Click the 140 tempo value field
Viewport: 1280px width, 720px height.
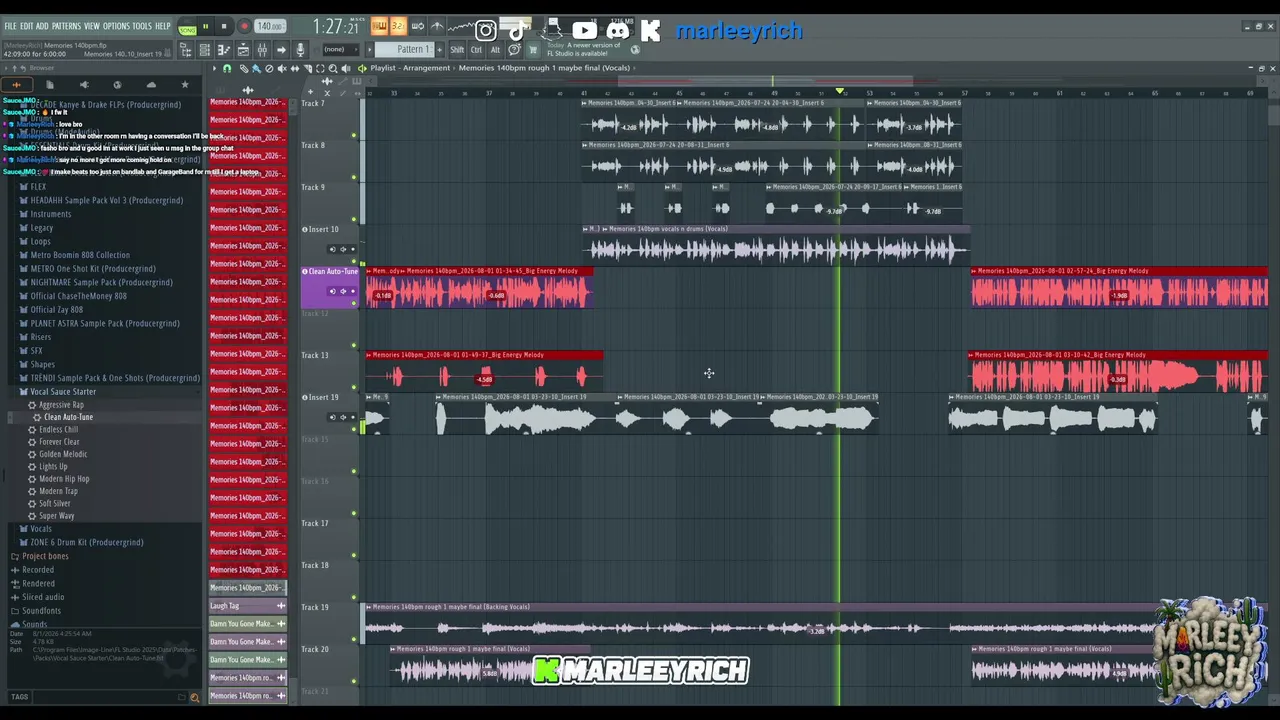tap(269, 27)
